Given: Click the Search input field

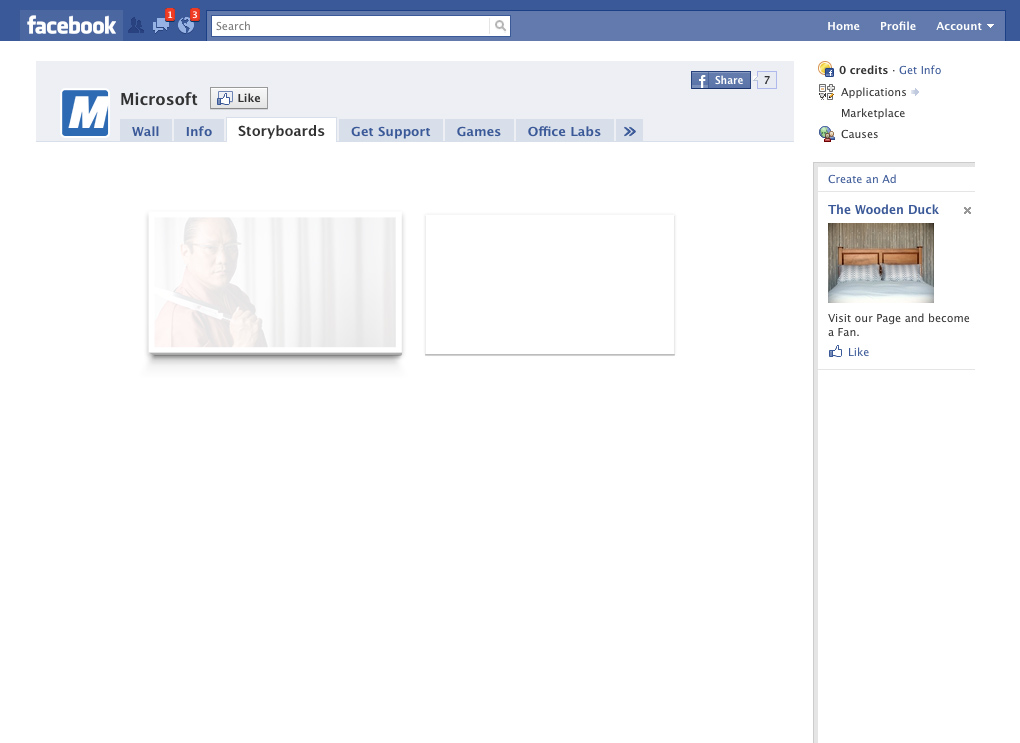Looking at the screenshot, I should point(351,26).
